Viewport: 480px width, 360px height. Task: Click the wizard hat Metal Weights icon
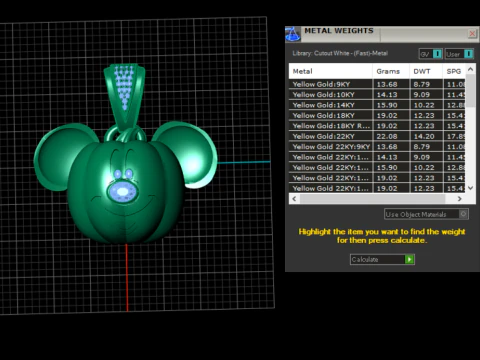click(293, 34)
